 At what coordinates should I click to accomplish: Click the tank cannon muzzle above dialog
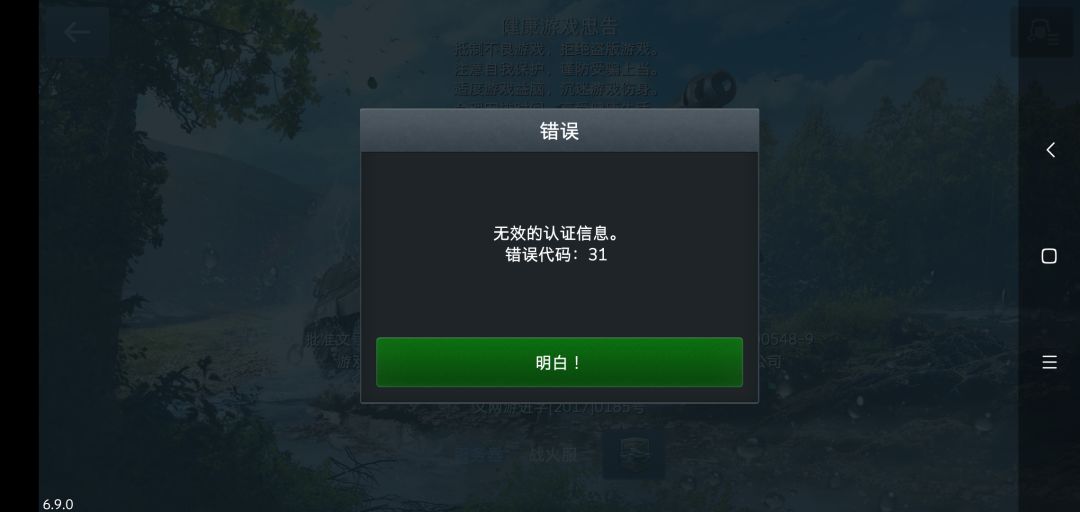tap(709, 88)
